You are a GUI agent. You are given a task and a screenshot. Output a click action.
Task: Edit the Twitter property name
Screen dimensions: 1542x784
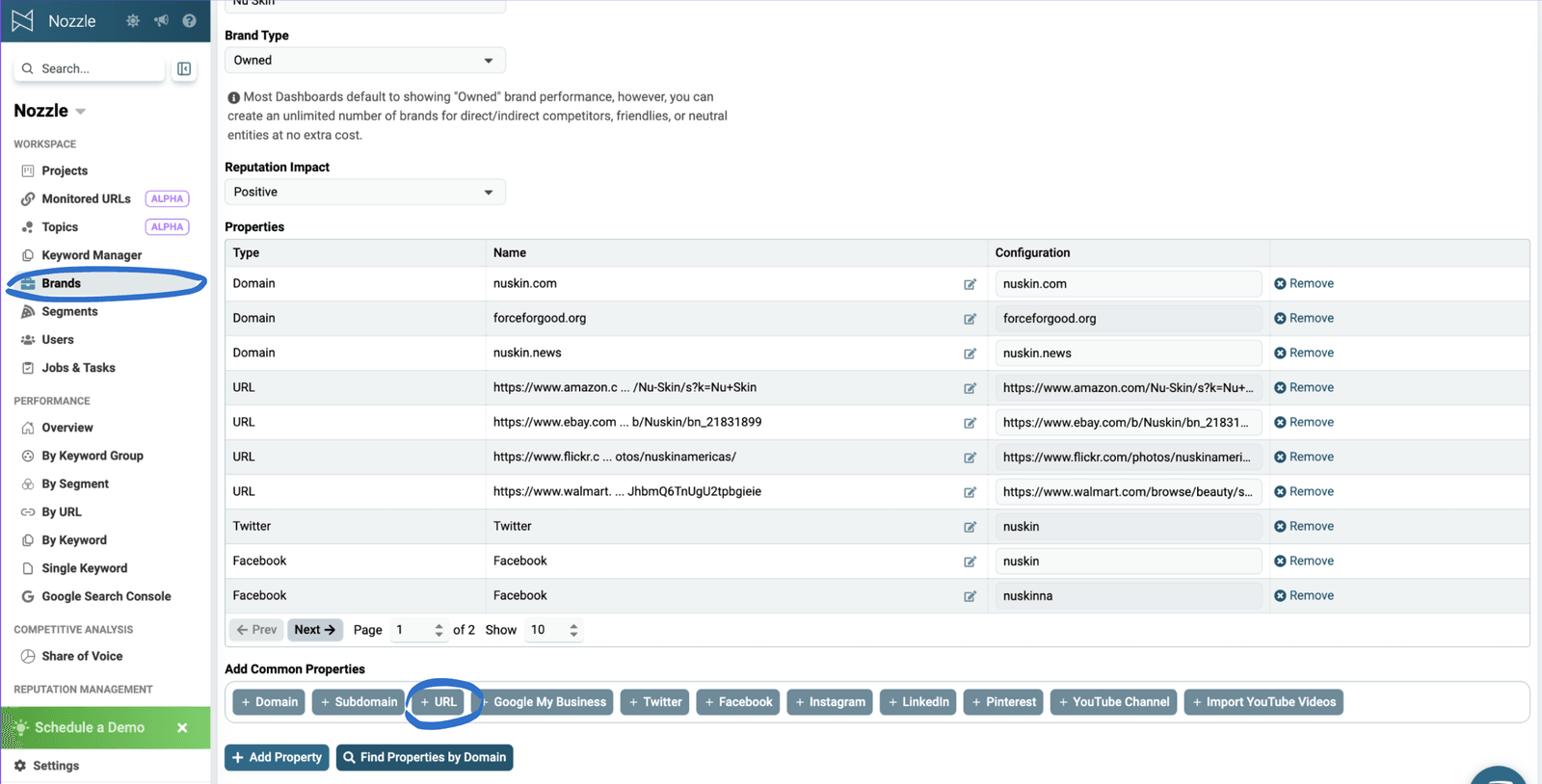pos(970,527)
